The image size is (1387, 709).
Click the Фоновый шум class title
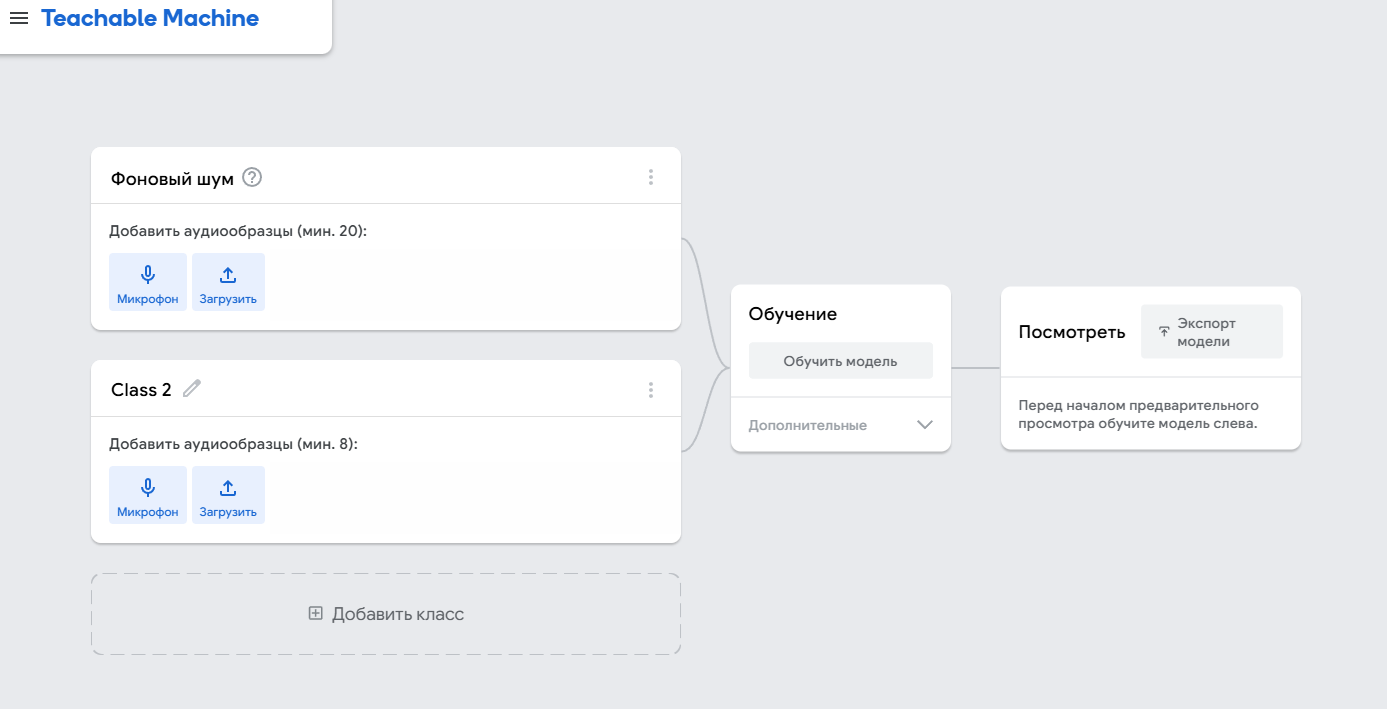pyautogui.click(x=172, y=179)
